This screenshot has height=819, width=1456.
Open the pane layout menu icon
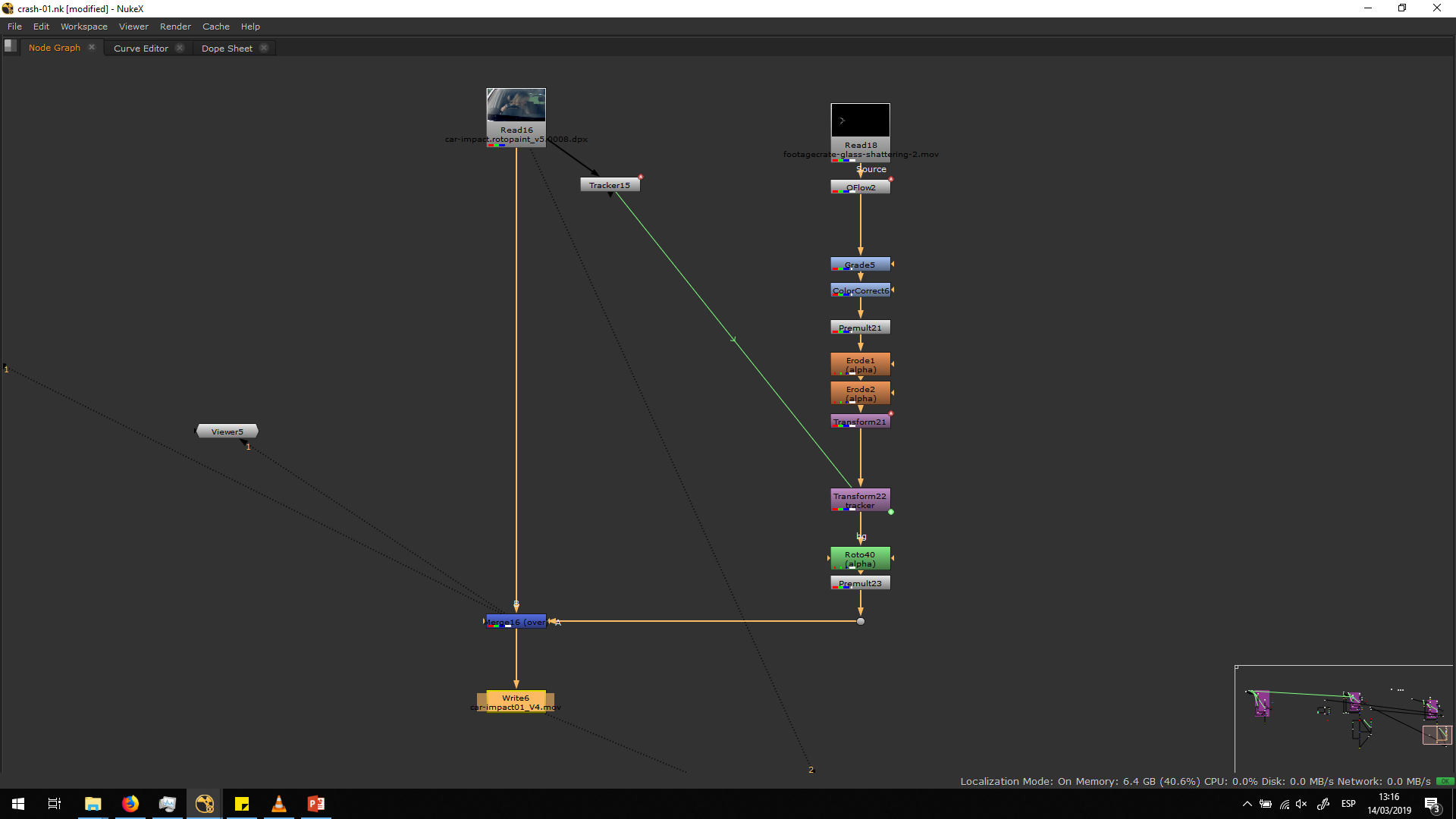pos(10,45)
